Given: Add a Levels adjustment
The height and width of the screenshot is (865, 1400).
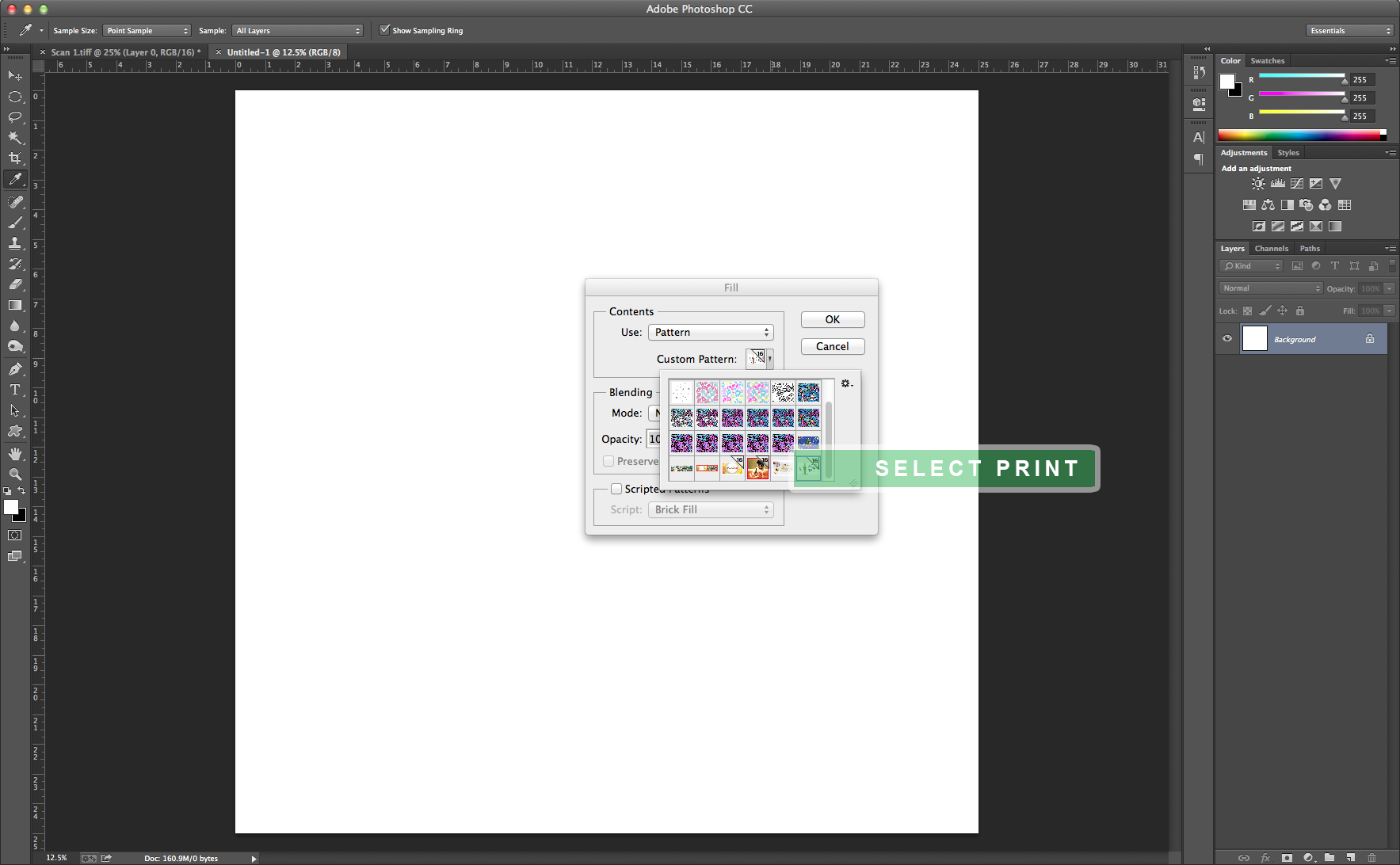Looking at the screenshot, I should click(x=1278, y=184).
